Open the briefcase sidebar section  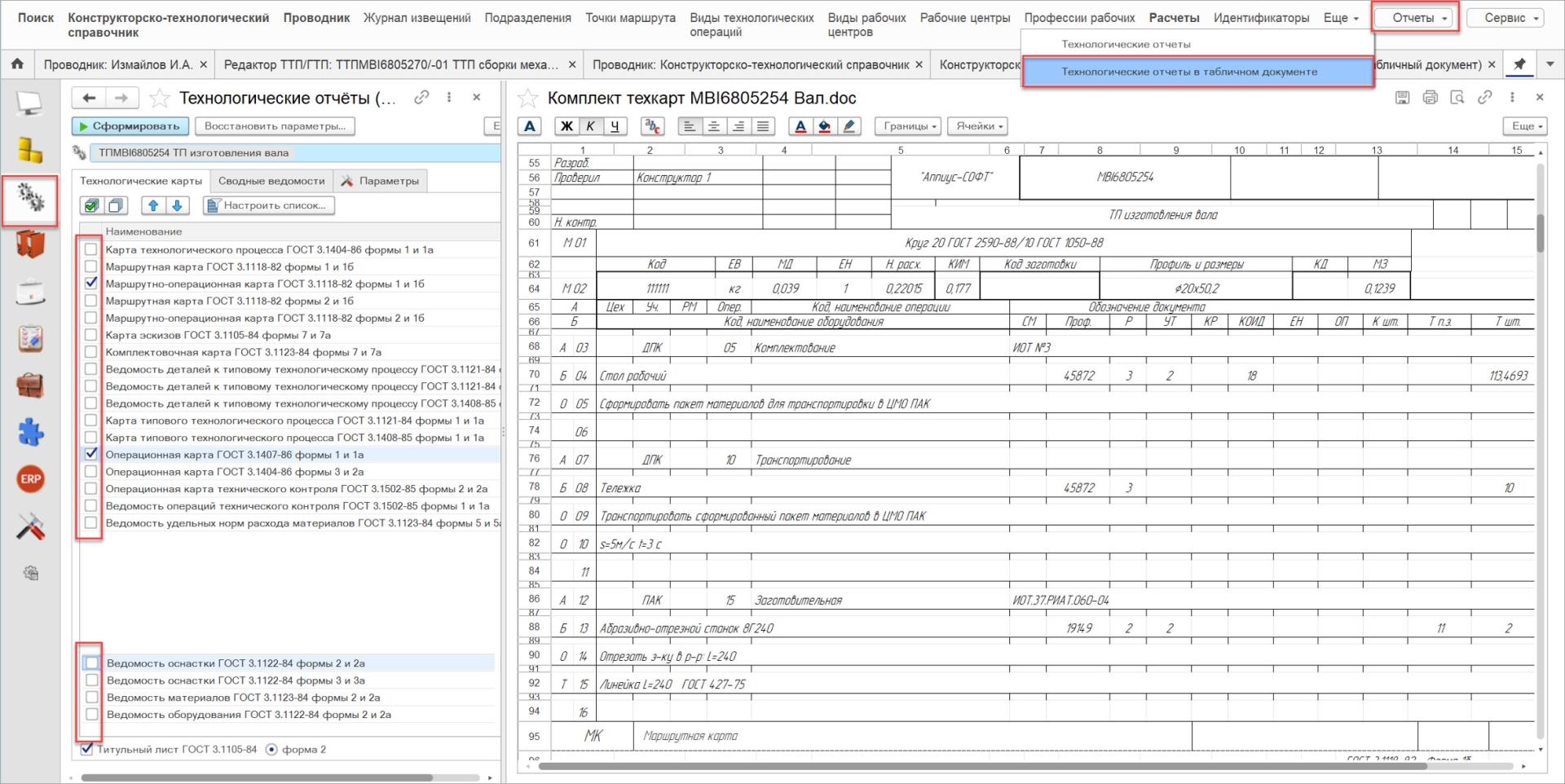click(x=30, y=385)
